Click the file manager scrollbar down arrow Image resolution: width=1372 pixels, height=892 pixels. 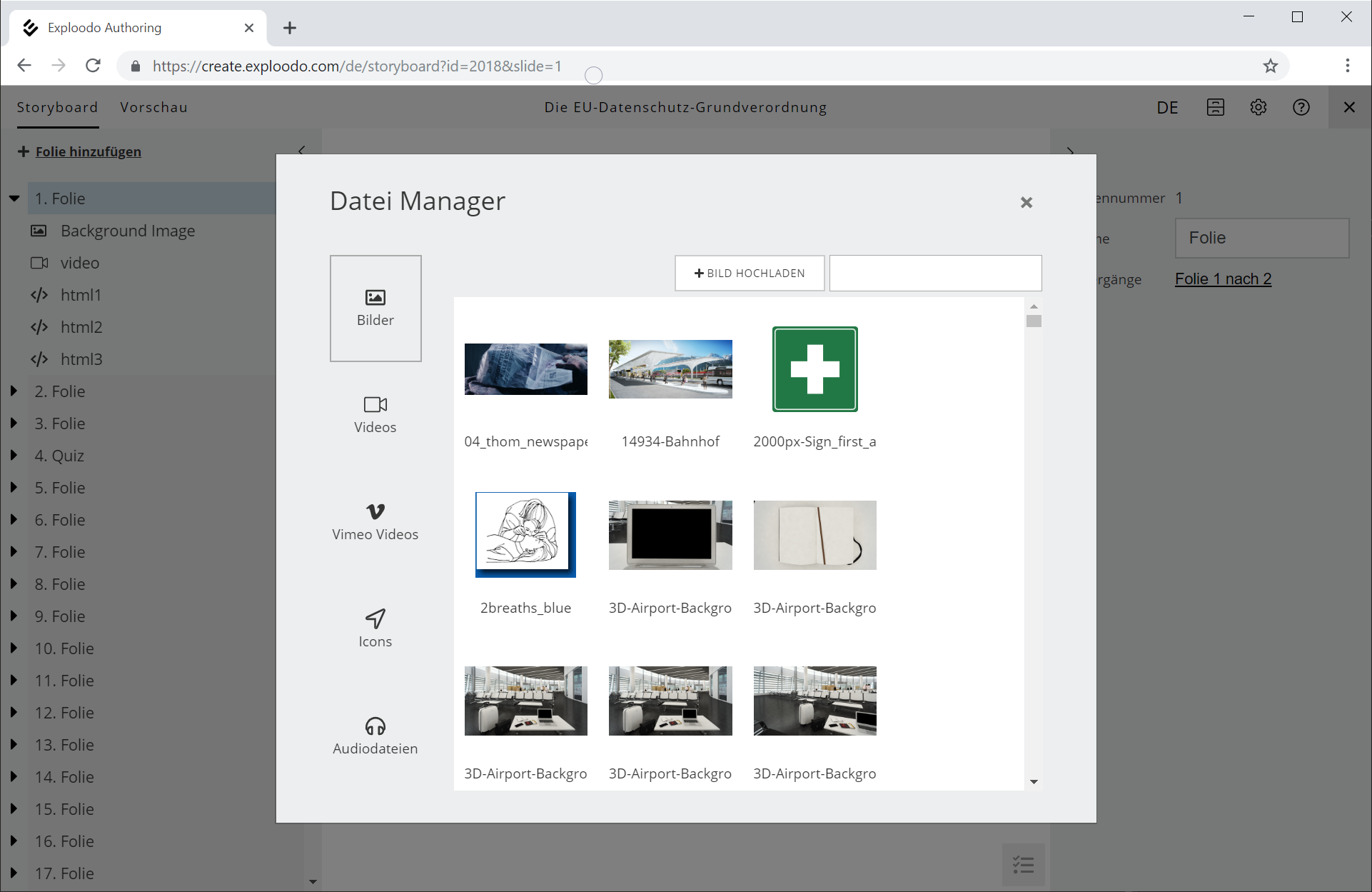(1034, 782)
